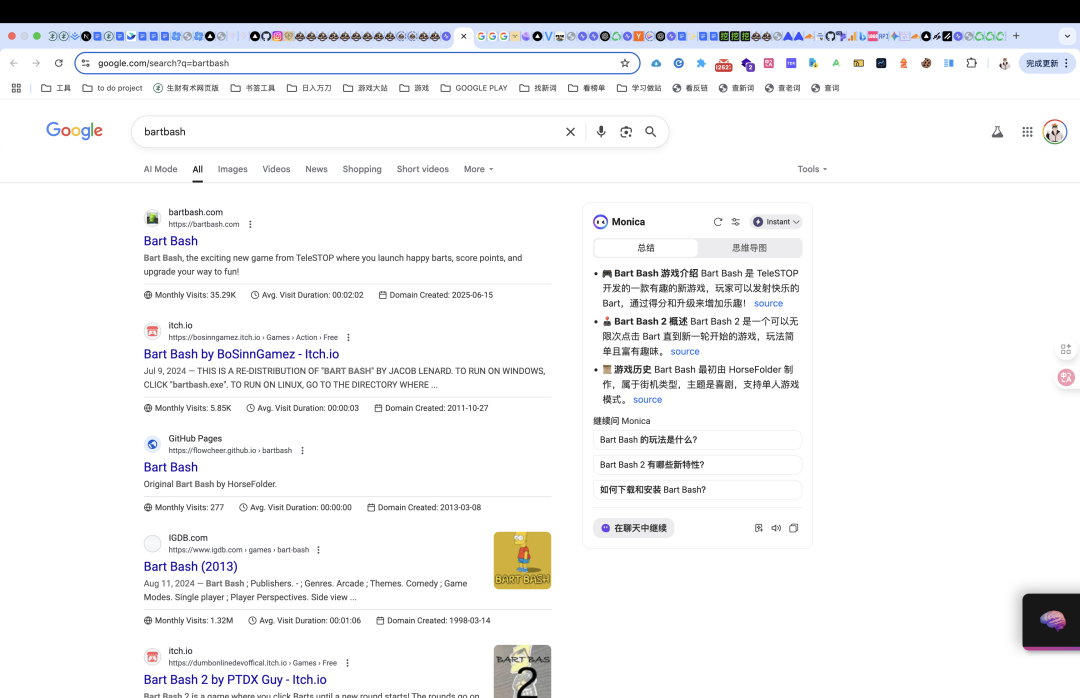Switch to Videos results tab
This screenshot has width=1080, height=698.
click(276, 169)
